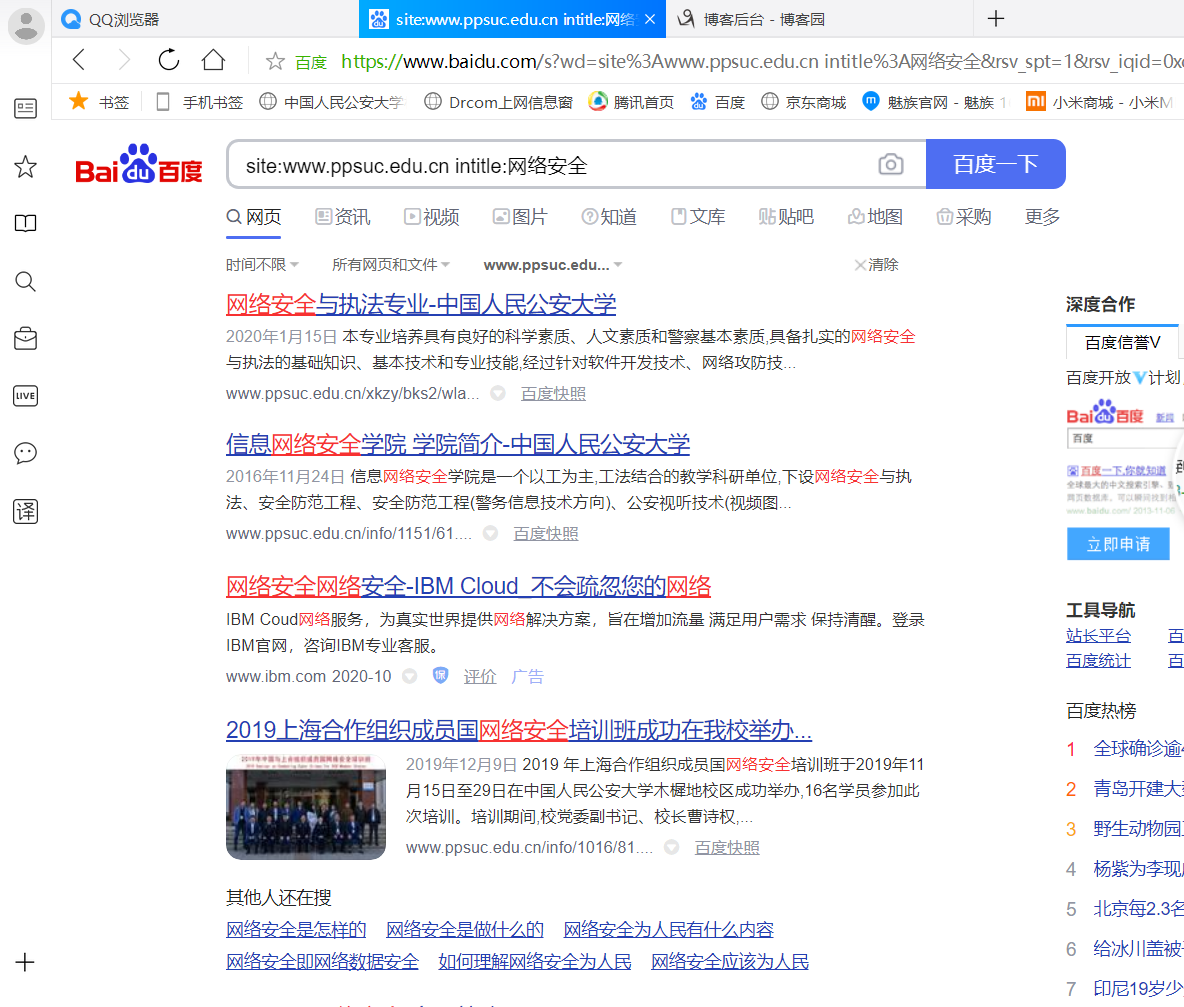
Task: Open IBM Cloud ad result title
Action: click(468, 586)
